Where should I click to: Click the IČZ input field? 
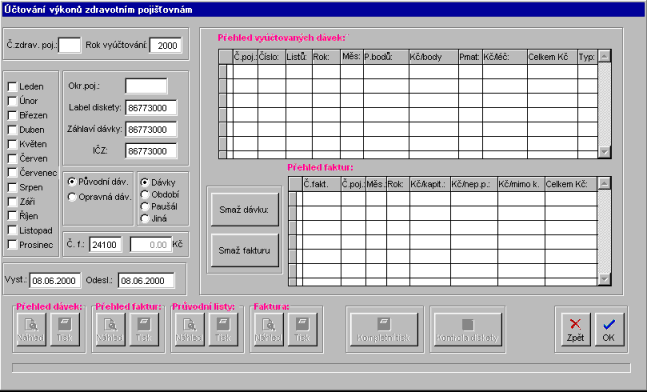tap(151, 151)
